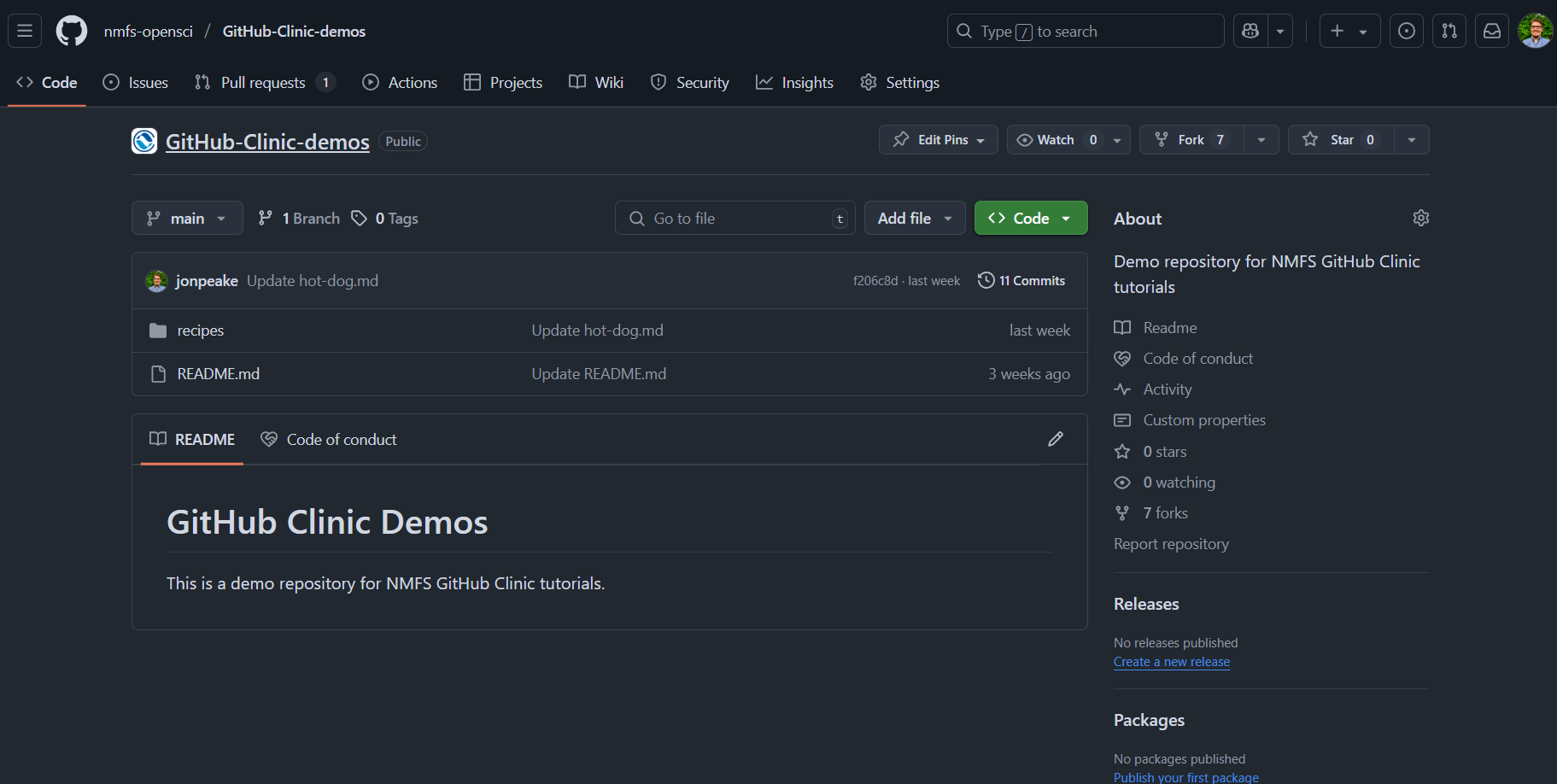The image size is (1557, 784).
Task: Open notifications inbox icon
Action: click(1492, 31)
